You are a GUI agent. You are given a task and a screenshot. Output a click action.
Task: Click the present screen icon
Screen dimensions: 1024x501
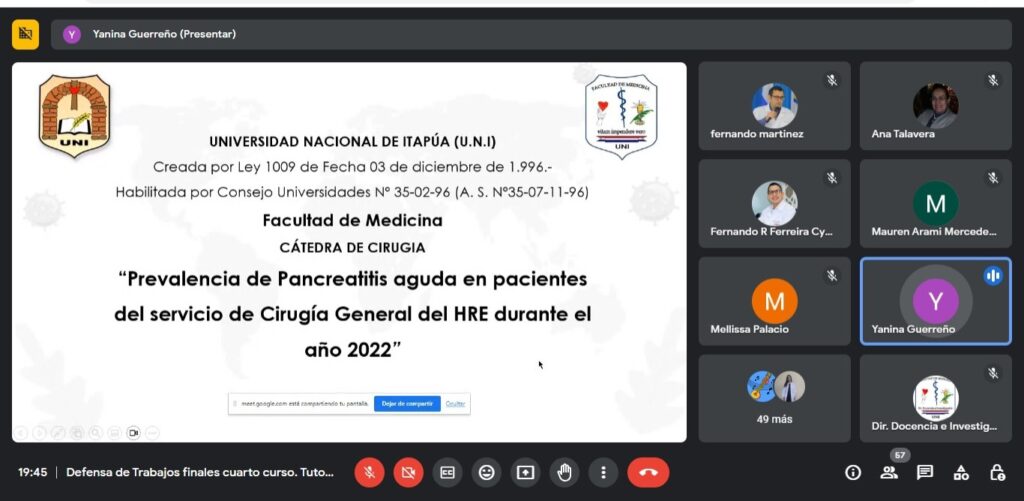click(x=525, y=472)
